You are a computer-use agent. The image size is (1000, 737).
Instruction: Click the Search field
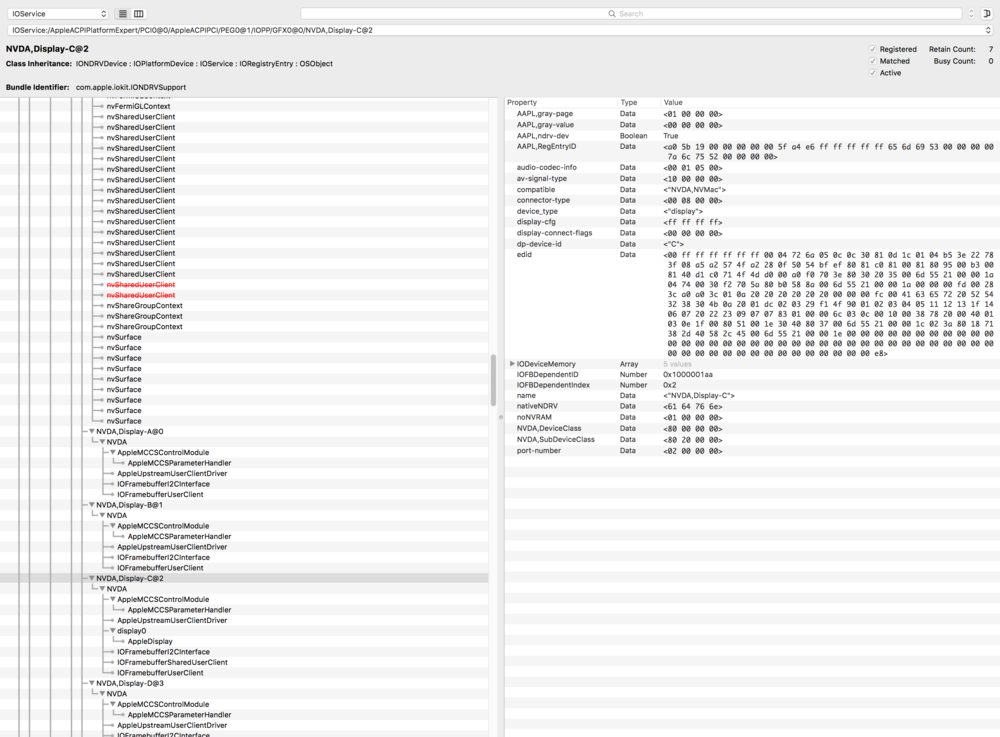tap(631, 13)
